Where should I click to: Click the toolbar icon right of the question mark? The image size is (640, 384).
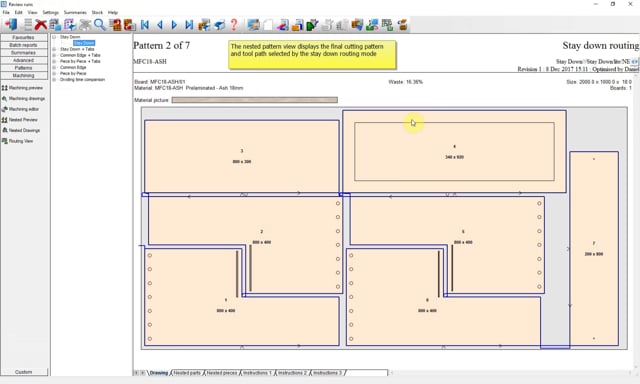click(253, 25)
